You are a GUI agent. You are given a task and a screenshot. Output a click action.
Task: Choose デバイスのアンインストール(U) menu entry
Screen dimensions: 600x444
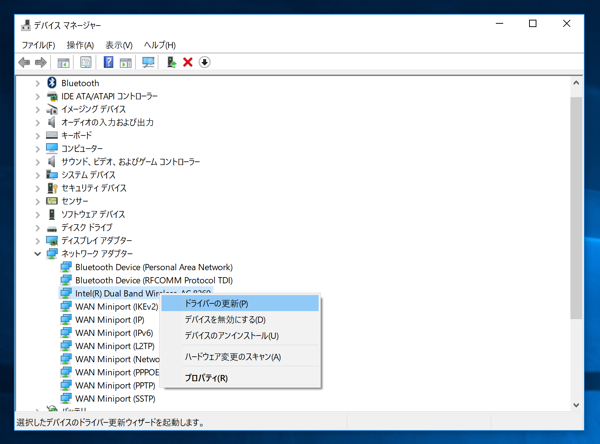tap(240, 336)
